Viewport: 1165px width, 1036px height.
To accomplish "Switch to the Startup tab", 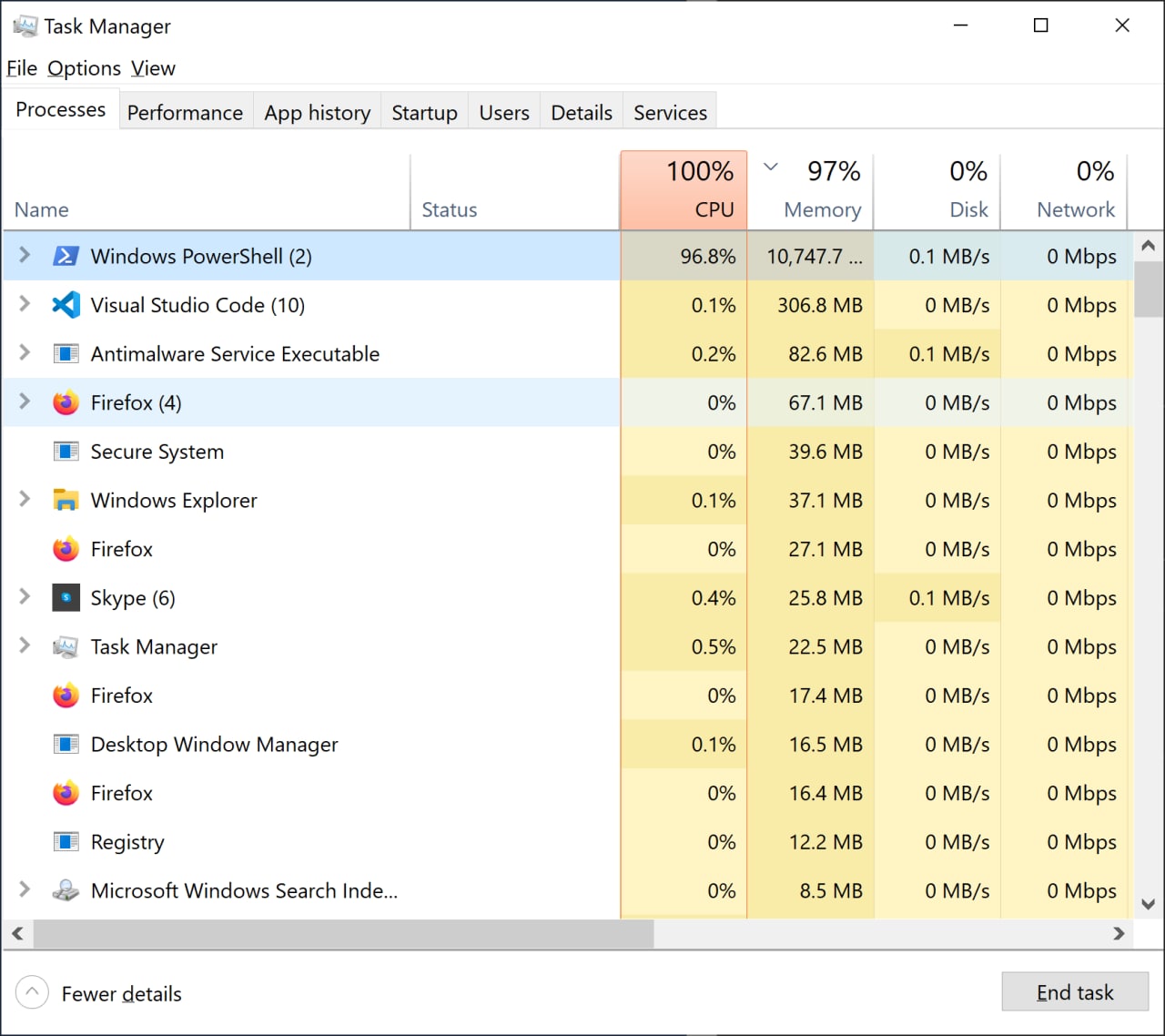I will click(424, 112).
